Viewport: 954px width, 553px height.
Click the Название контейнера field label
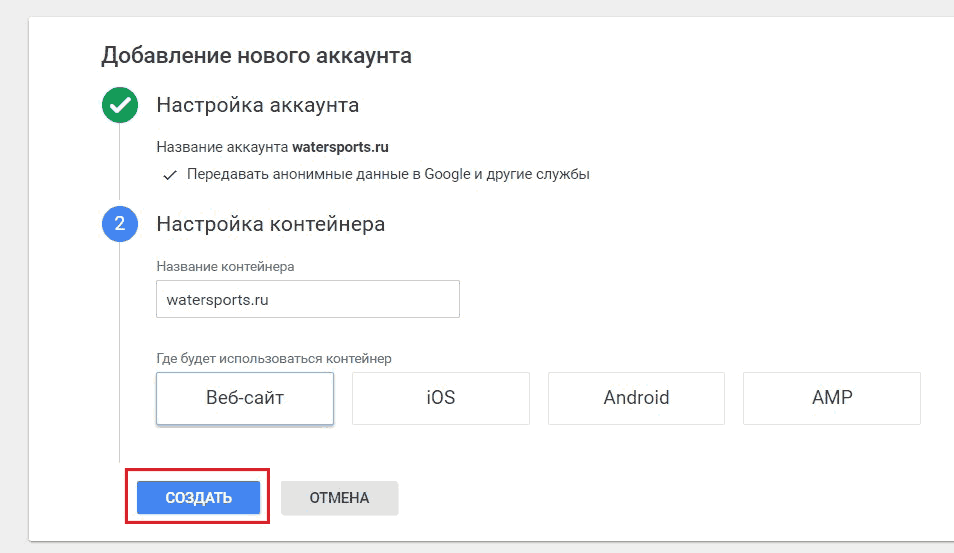pyautogui.click(x=225, y=266)
